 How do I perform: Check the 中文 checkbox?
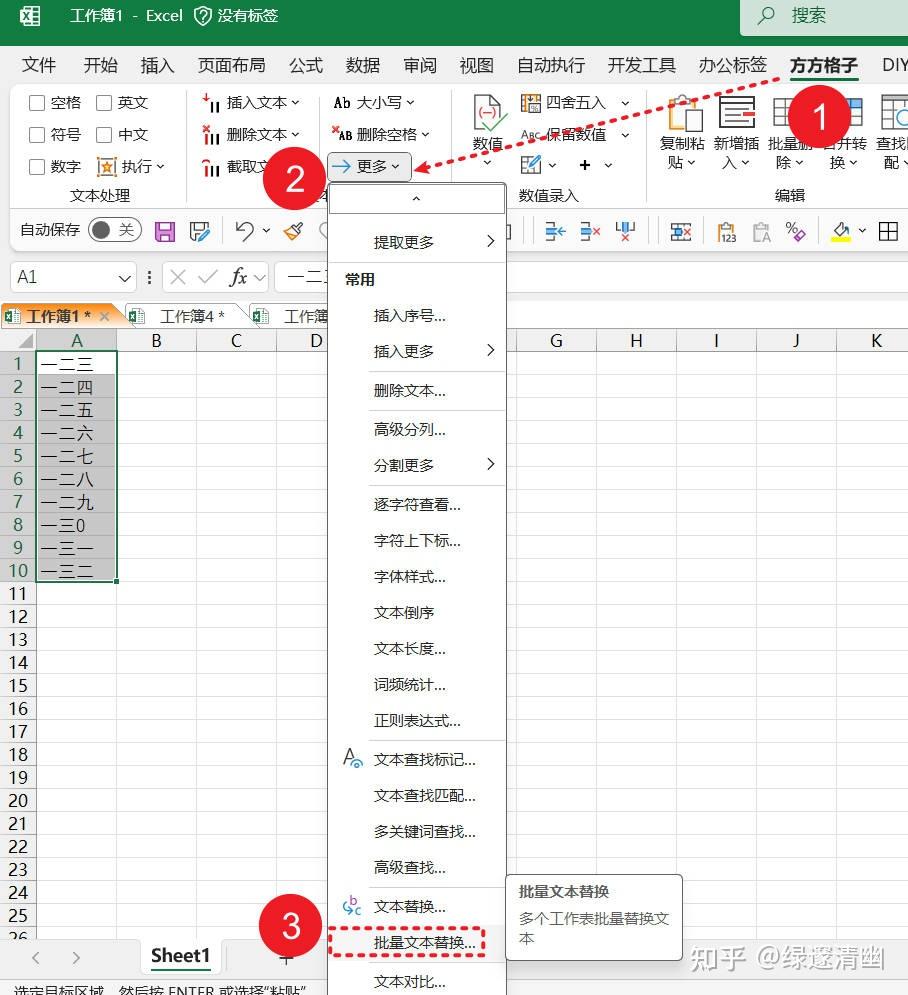(x=104, y=135)
